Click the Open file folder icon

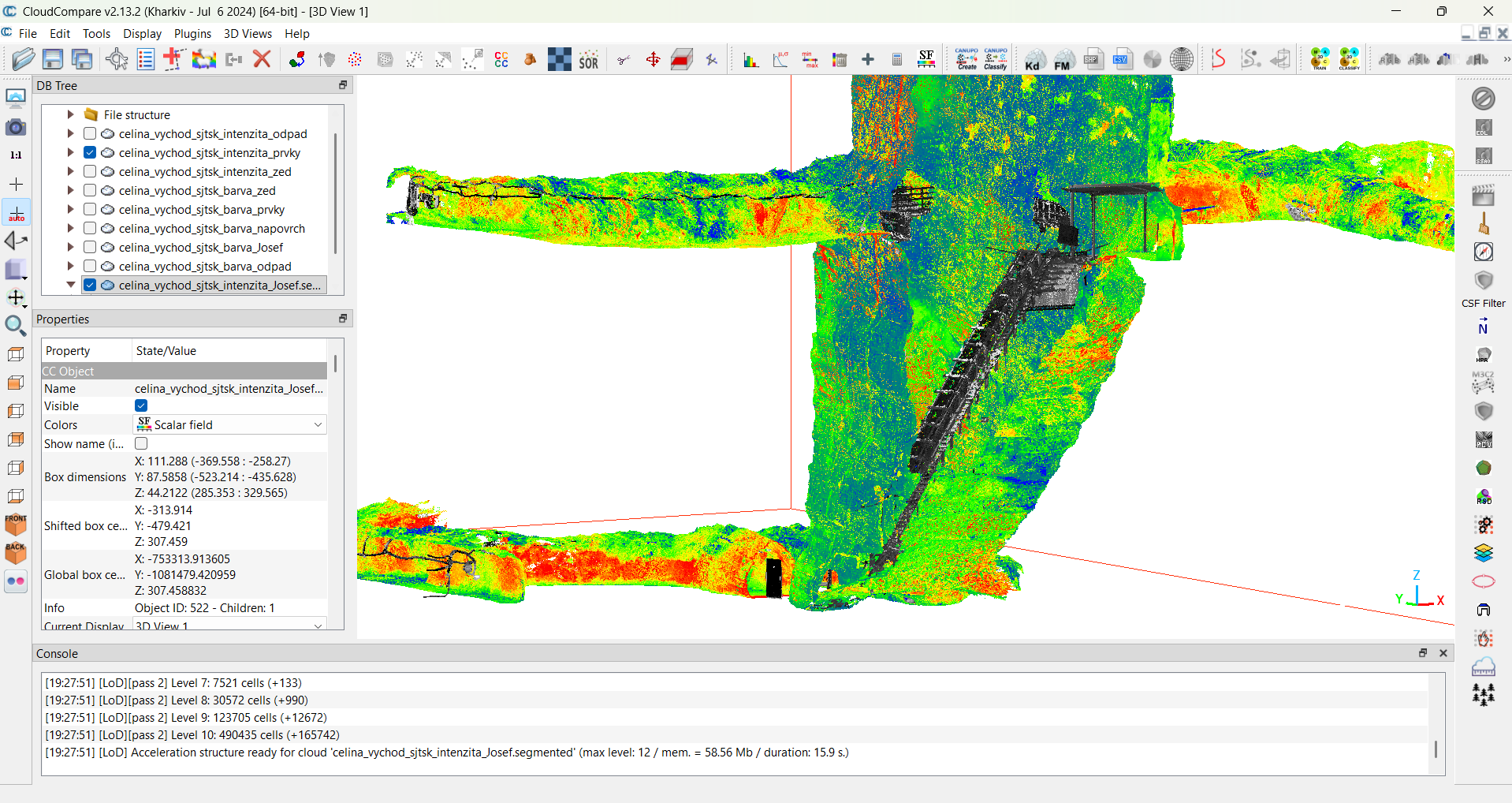24,59
